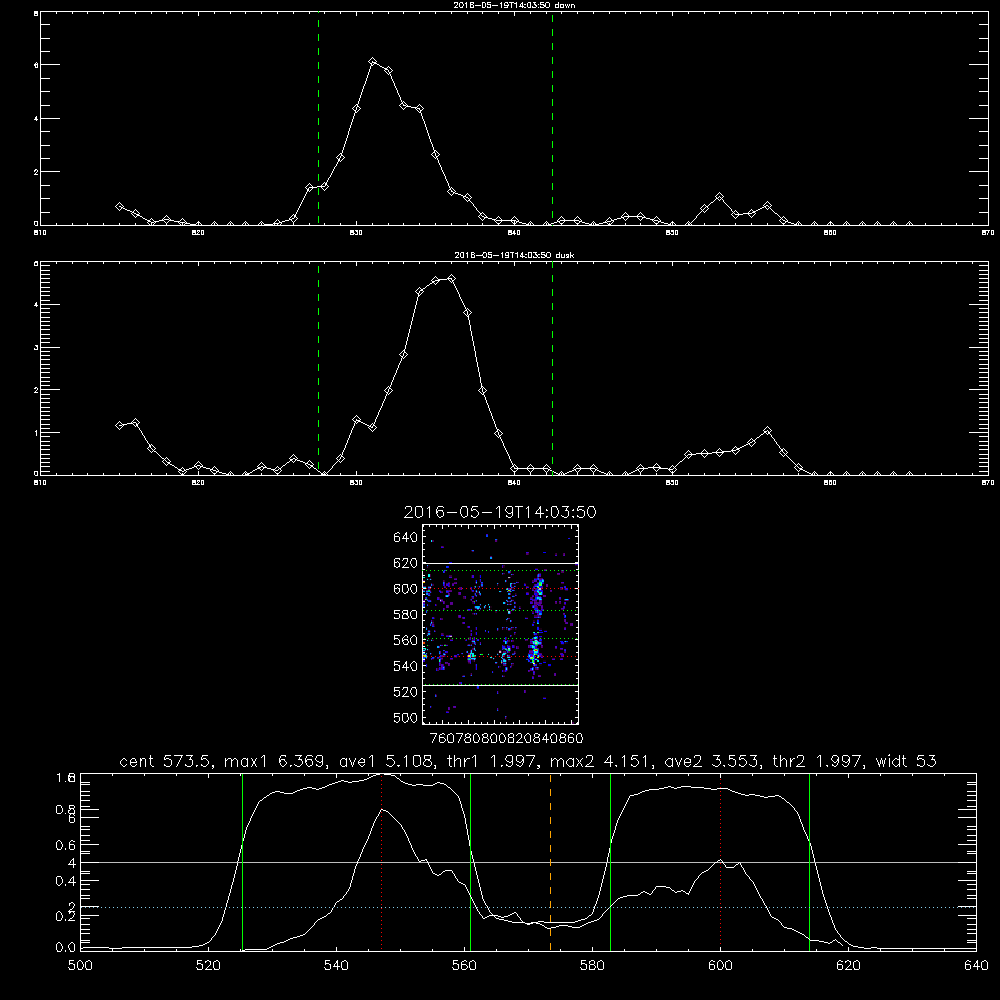Click the left green dashed line in dusk plot
The height and width of the screenshot is (1000, 1000).
pos(318,368)
